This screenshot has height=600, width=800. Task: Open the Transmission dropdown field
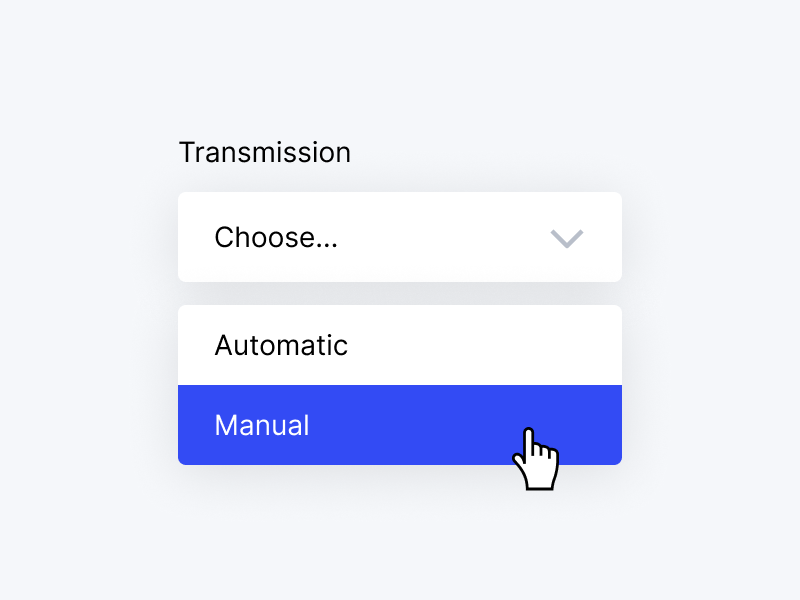(x=400, y=237)
